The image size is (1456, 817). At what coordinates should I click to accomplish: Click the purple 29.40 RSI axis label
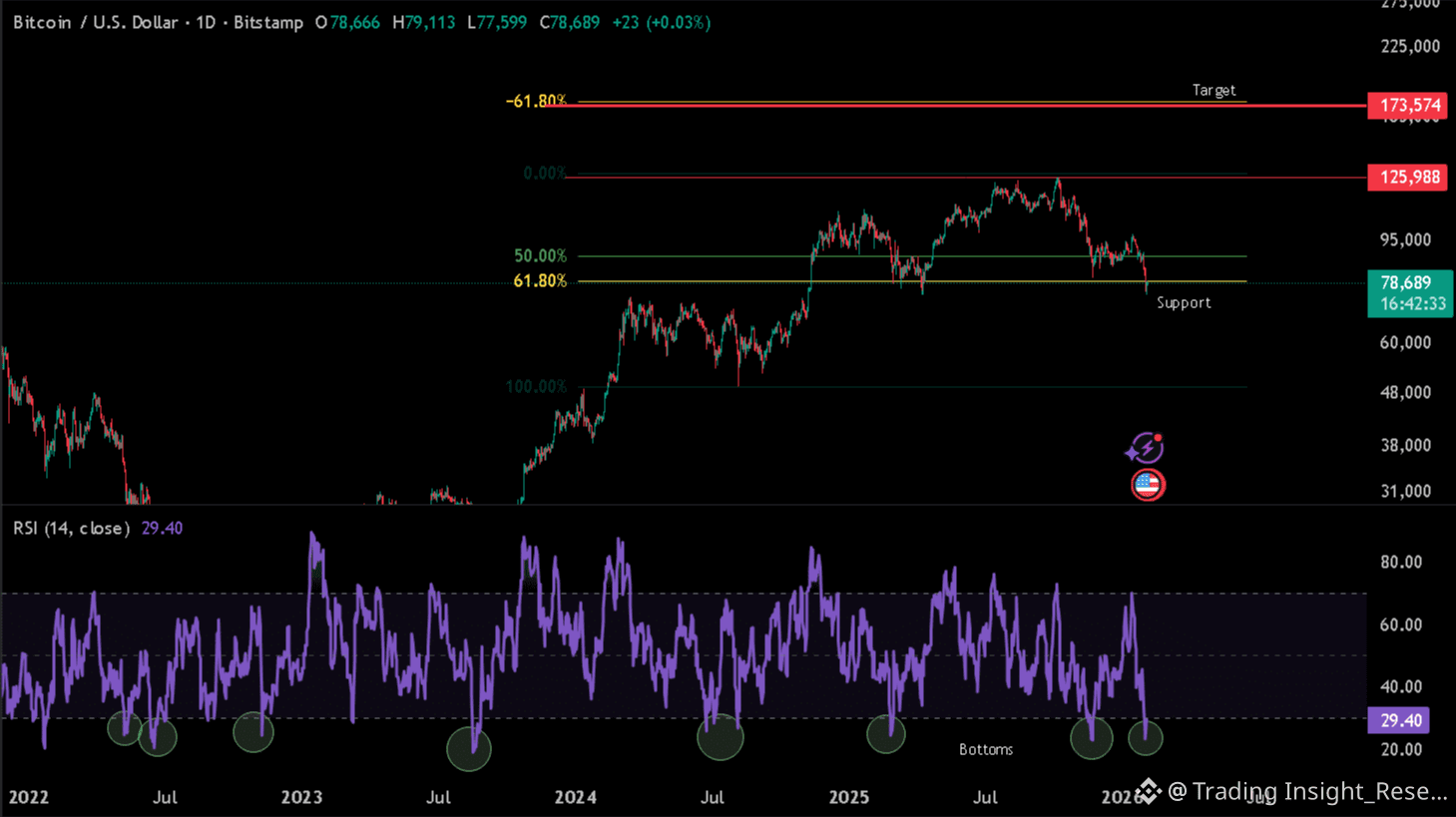coord(1400,720)
